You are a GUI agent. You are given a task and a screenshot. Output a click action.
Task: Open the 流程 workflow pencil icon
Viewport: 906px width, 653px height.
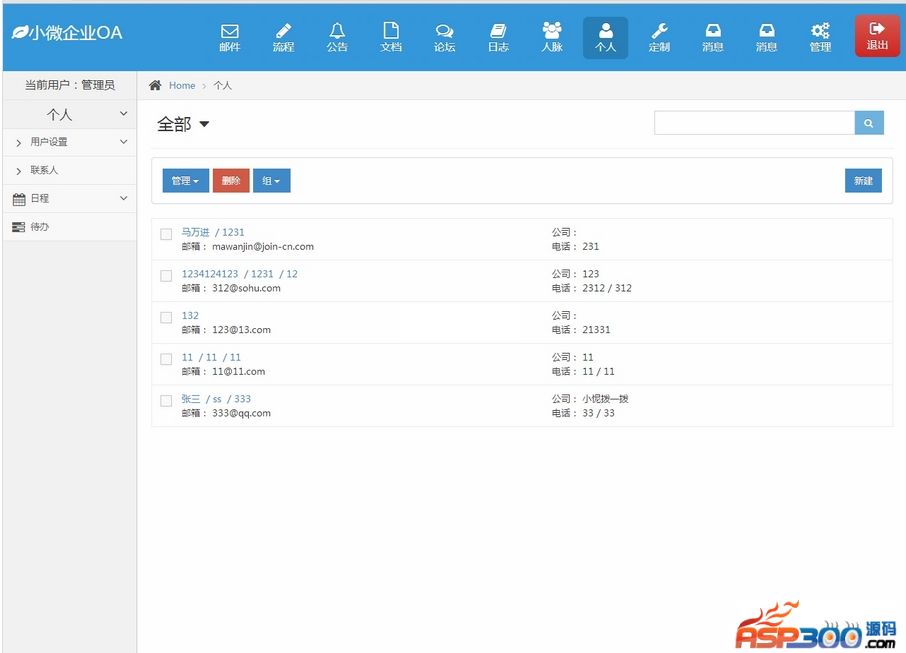283,38
